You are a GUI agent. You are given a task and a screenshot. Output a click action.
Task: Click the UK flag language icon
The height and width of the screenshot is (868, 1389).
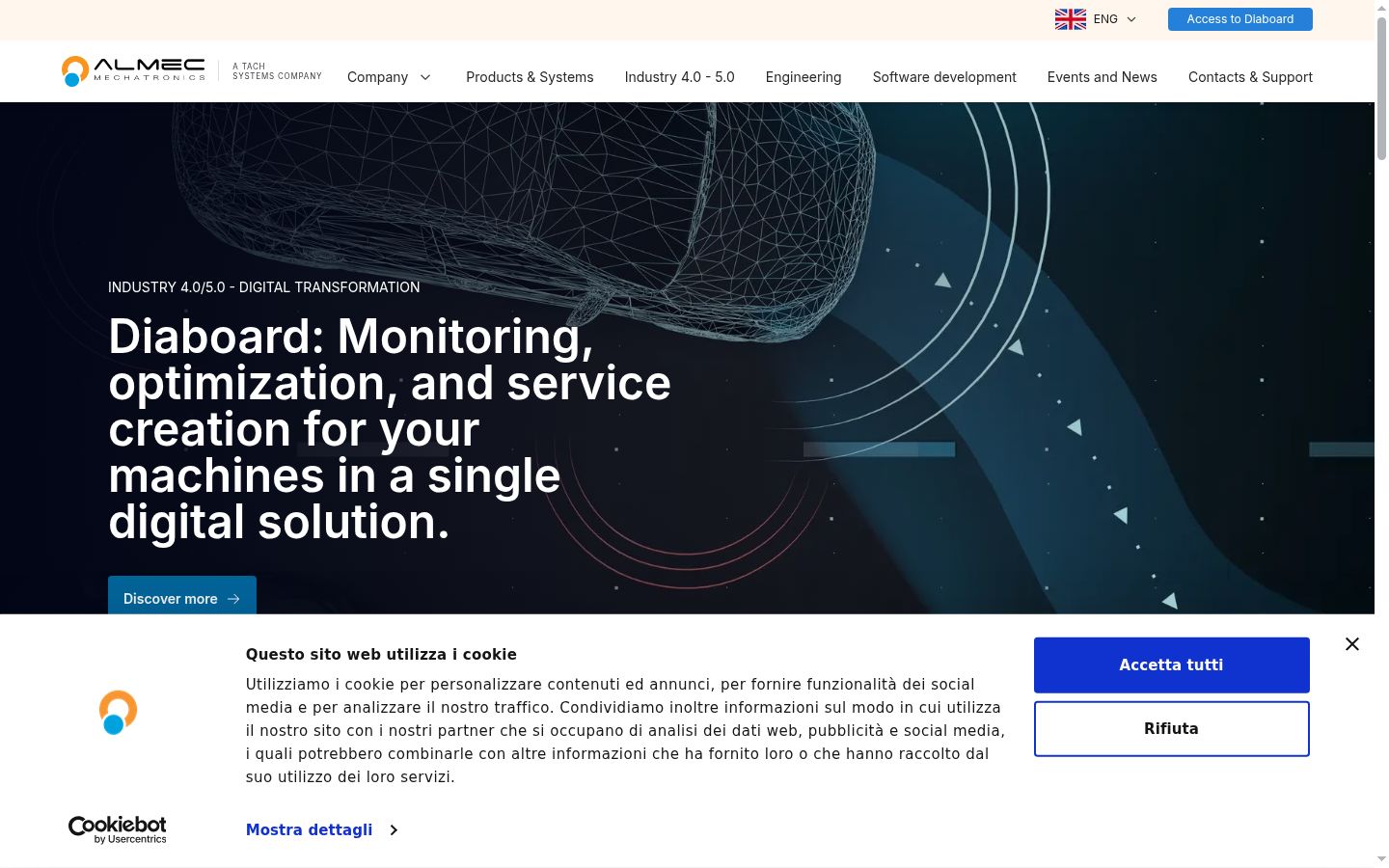tap(1070, 19)
